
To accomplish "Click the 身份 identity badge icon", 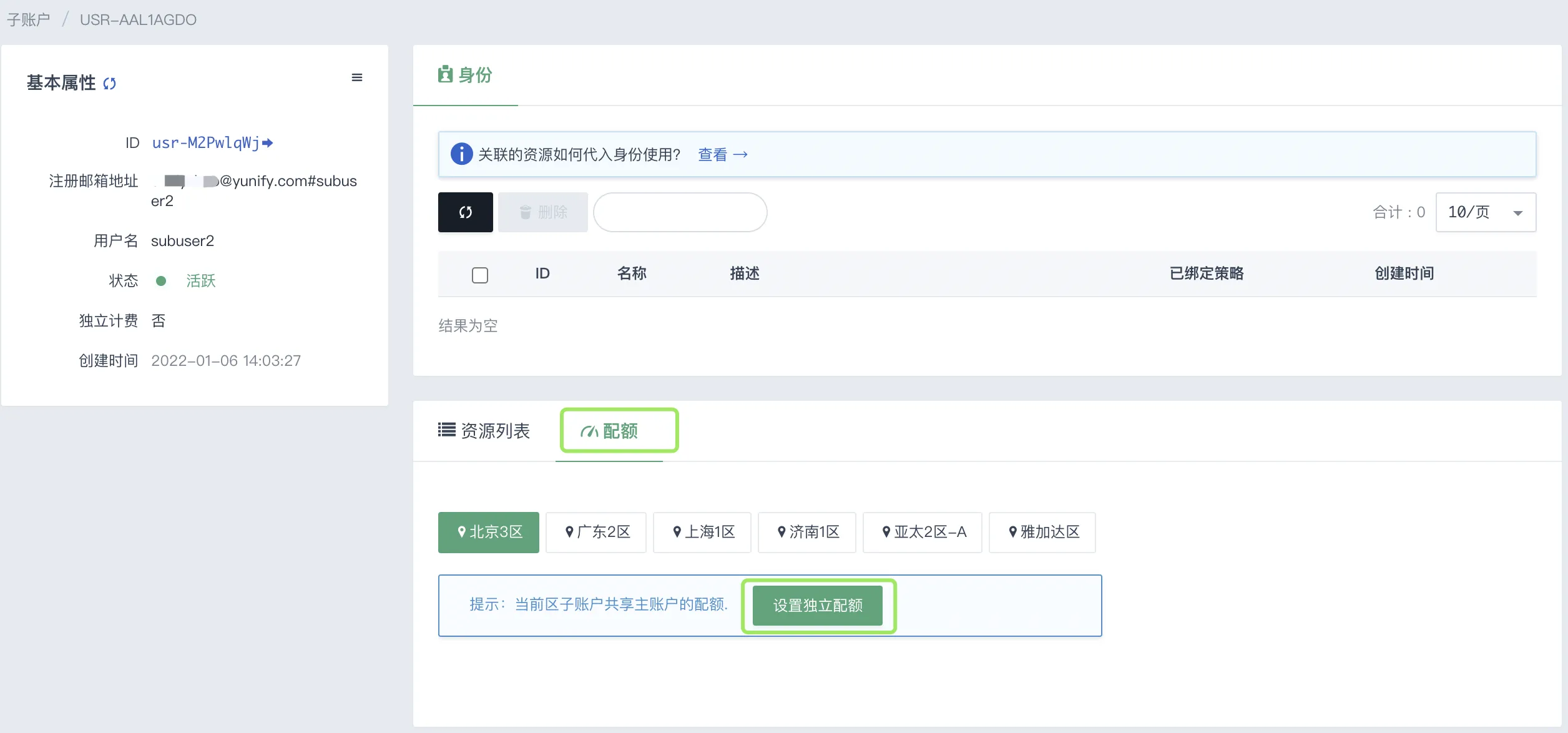I will click(445, 74).
